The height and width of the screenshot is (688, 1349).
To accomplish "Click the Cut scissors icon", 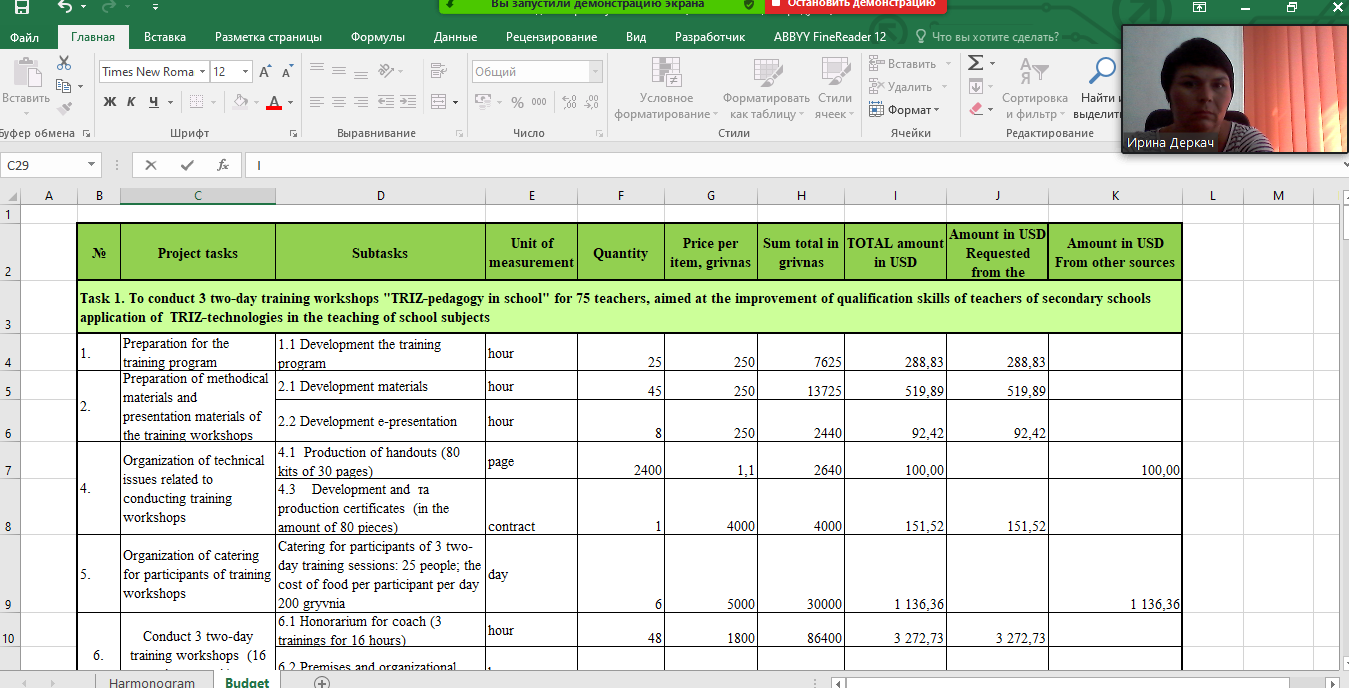I will tap(64, 63).
